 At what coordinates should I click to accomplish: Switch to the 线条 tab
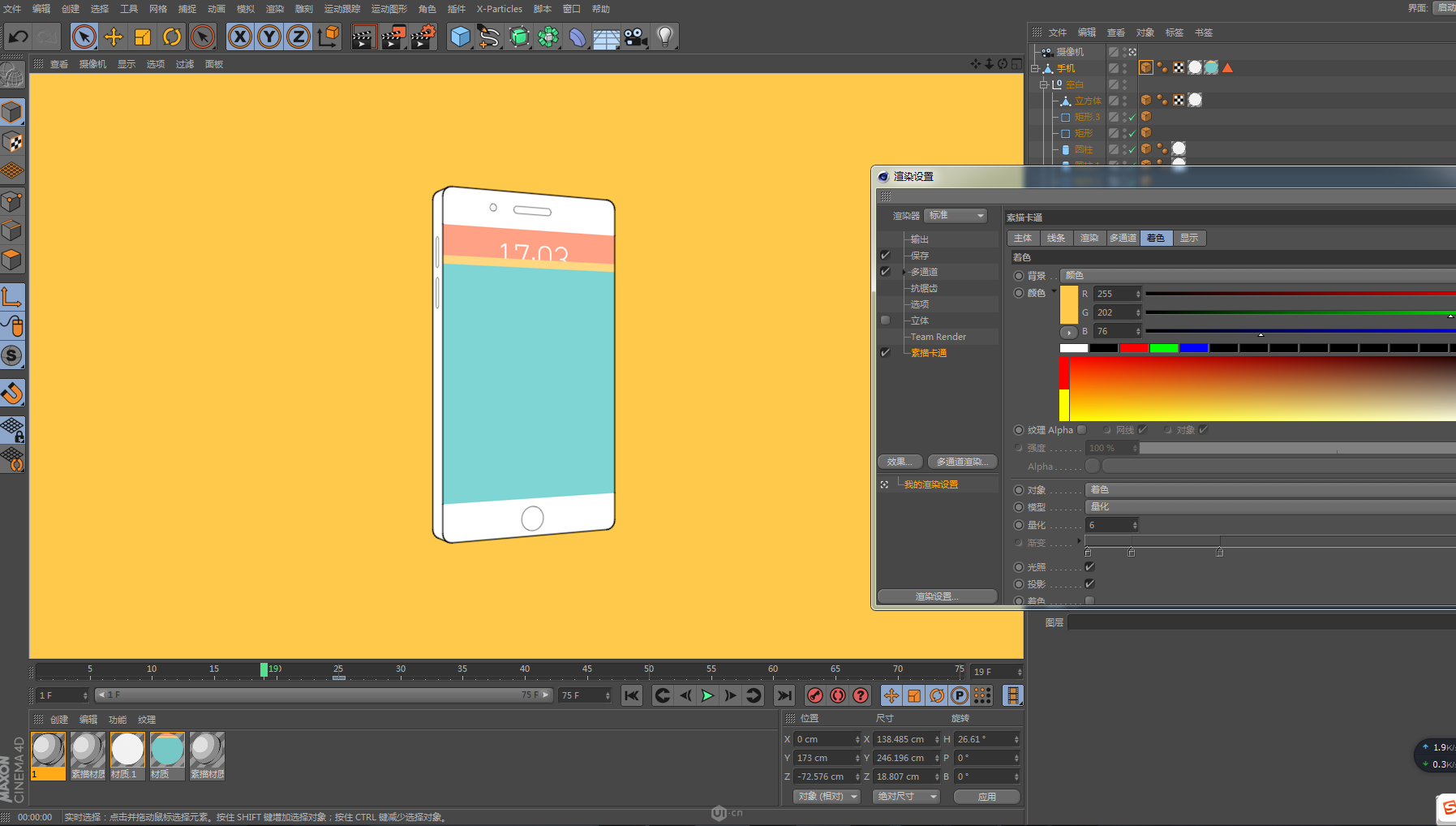click(1055, 238)
